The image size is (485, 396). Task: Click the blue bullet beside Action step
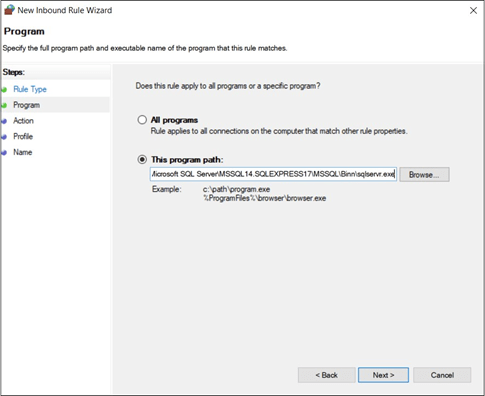4,121
